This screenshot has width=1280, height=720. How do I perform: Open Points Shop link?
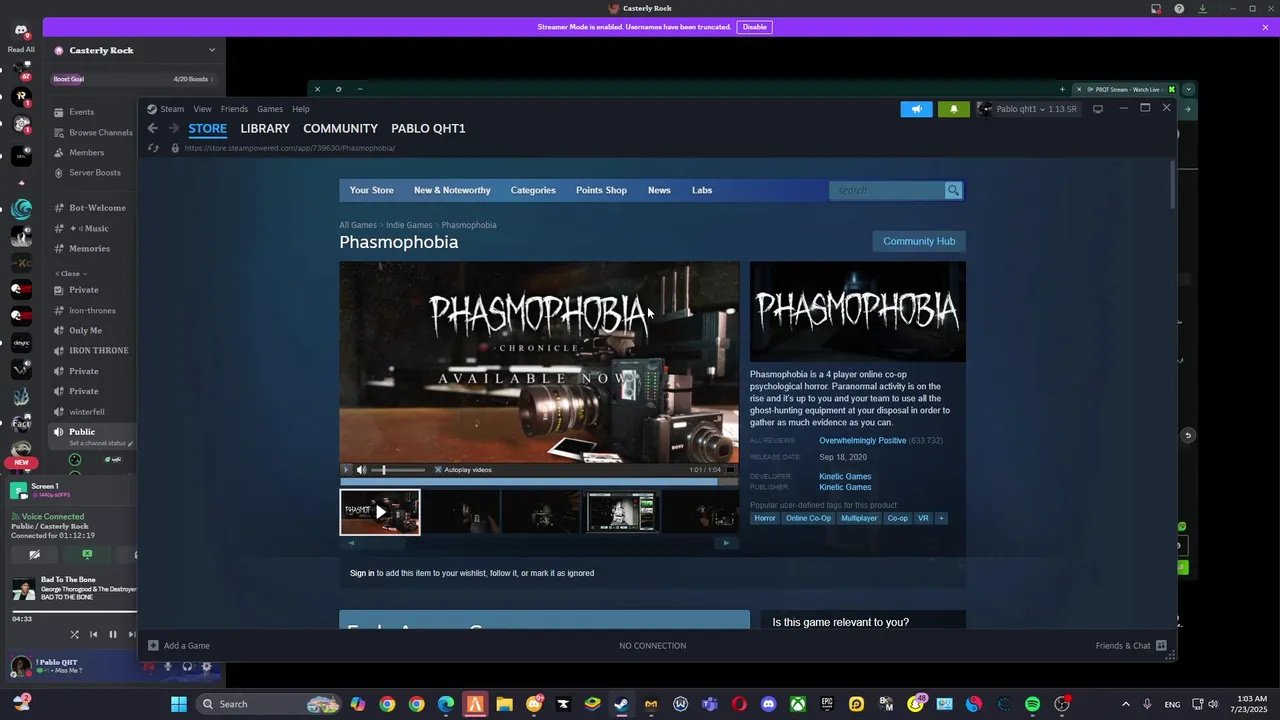click(x=601, y=190)
